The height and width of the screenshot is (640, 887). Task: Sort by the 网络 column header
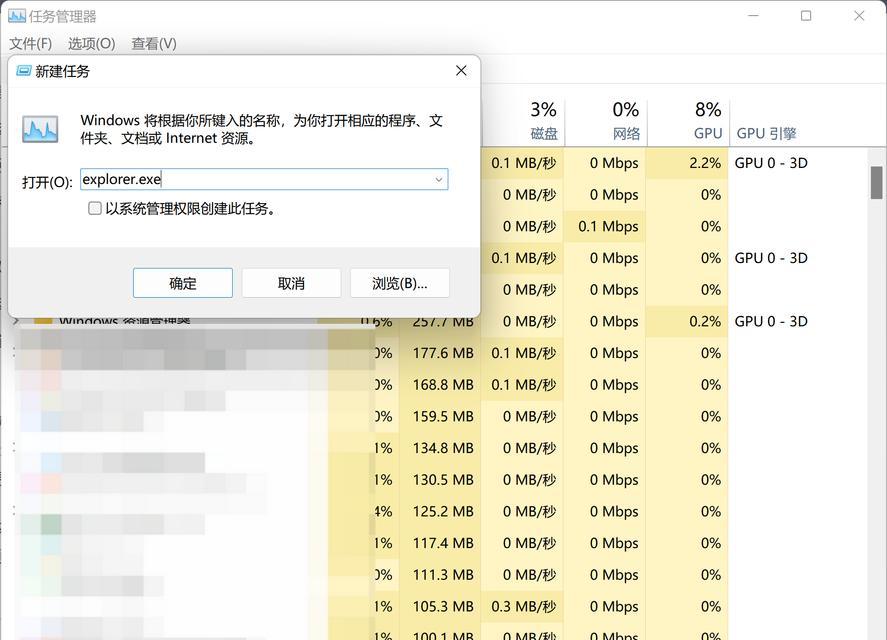(x=605, y=121)
